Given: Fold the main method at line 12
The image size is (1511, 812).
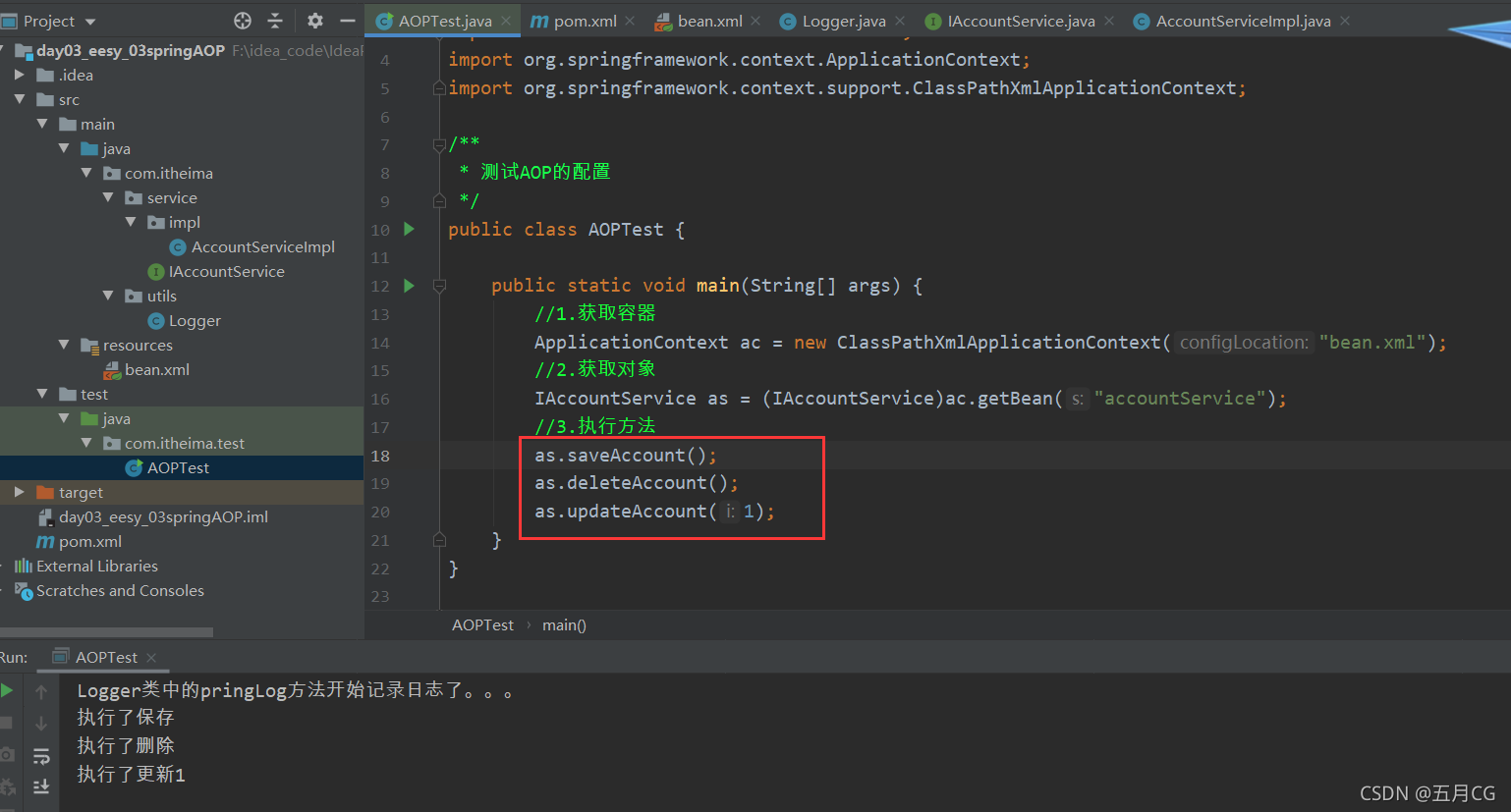Looking at the screenshot, I should [x=439, y=286].
